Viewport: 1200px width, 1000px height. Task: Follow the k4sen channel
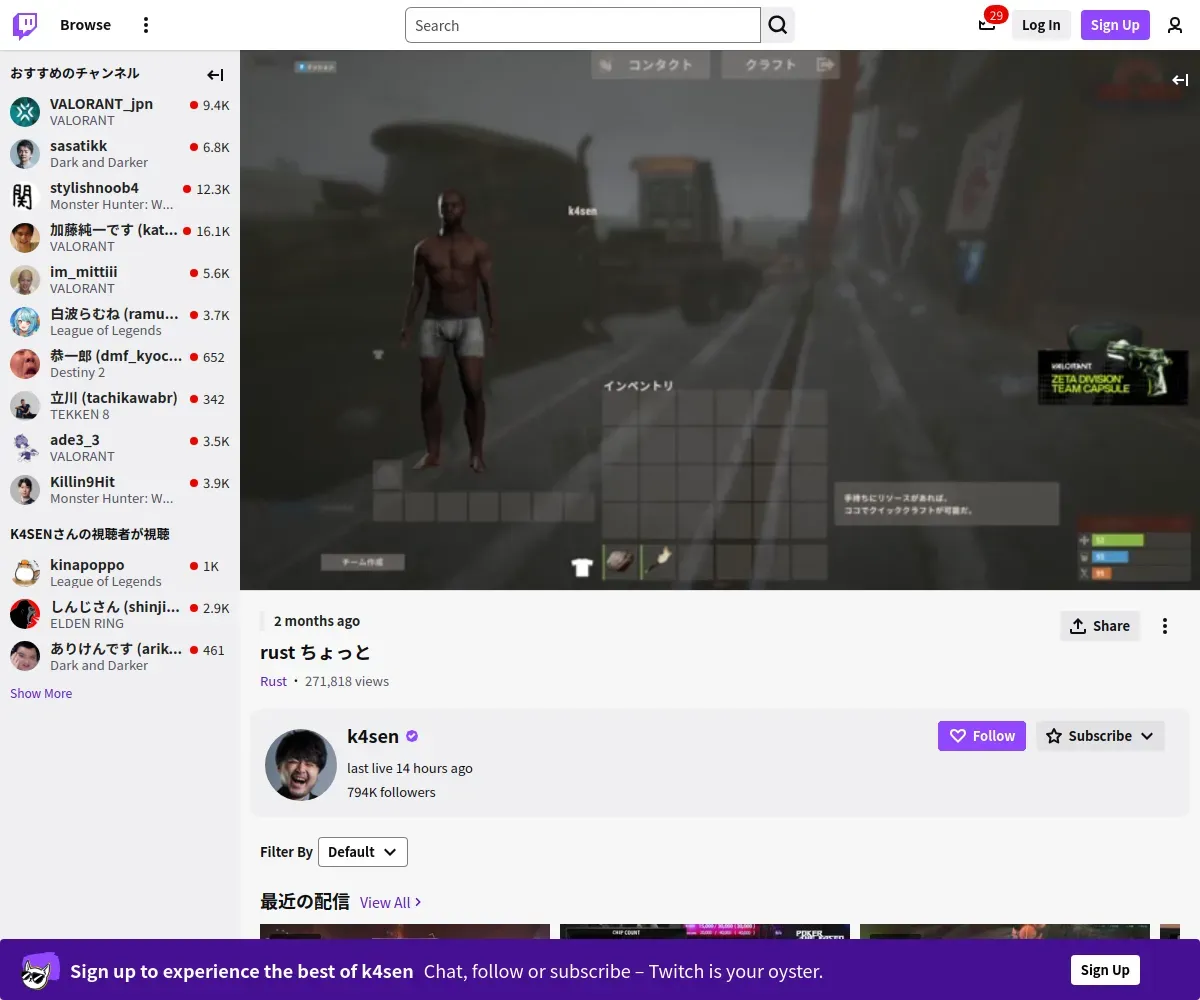(x=982, y=736)
